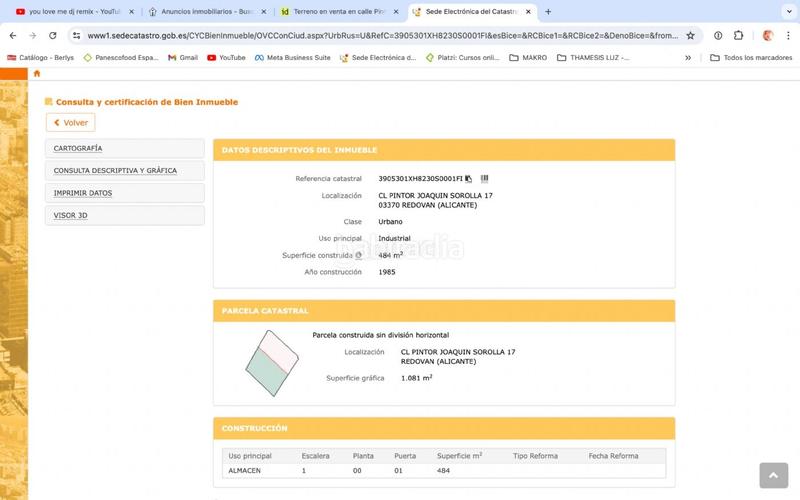Open the YouTube bookmark

click(226, 58)
